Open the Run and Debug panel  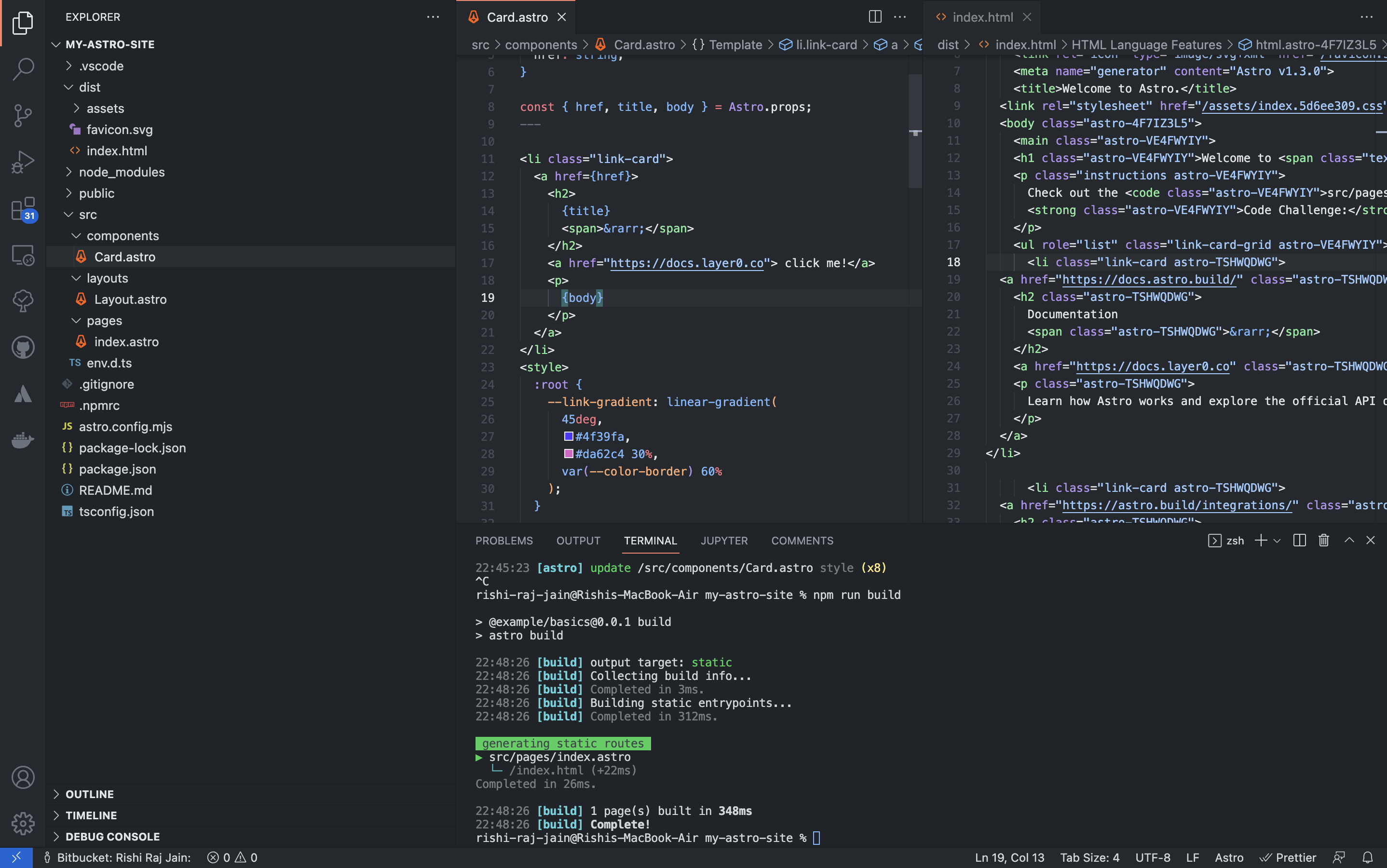[x=22, y=162]
